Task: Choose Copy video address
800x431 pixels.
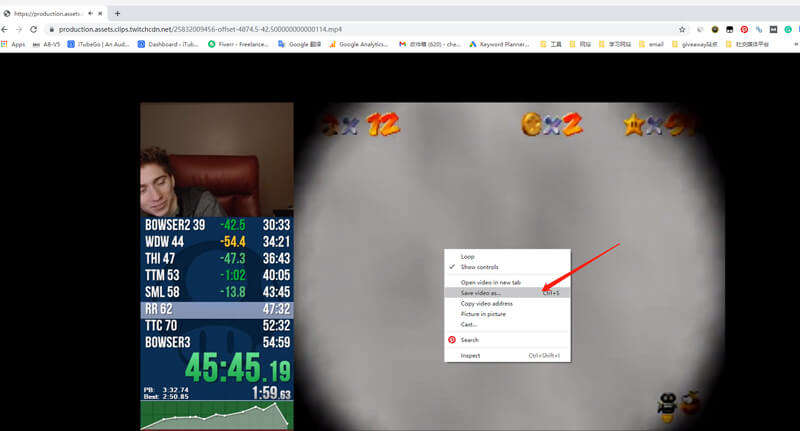Action: [507, 303]
